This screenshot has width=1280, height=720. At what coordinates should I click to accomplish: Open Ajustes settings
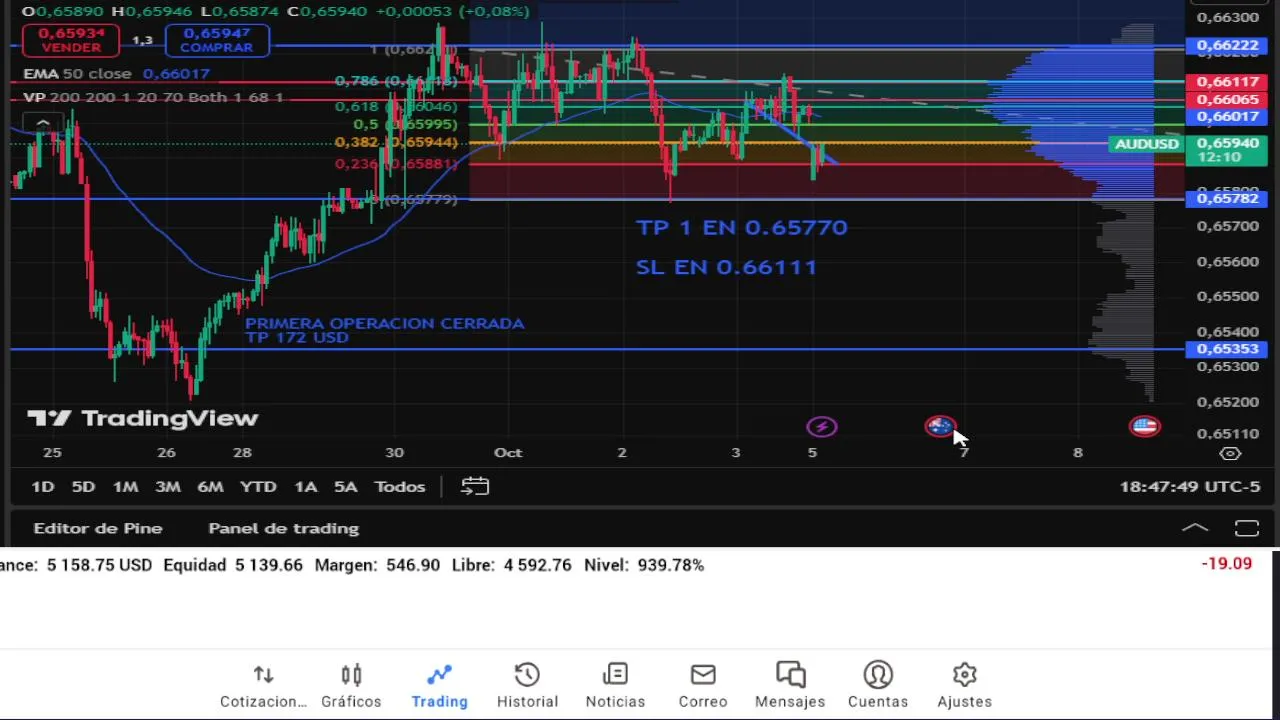pos(964,686)
